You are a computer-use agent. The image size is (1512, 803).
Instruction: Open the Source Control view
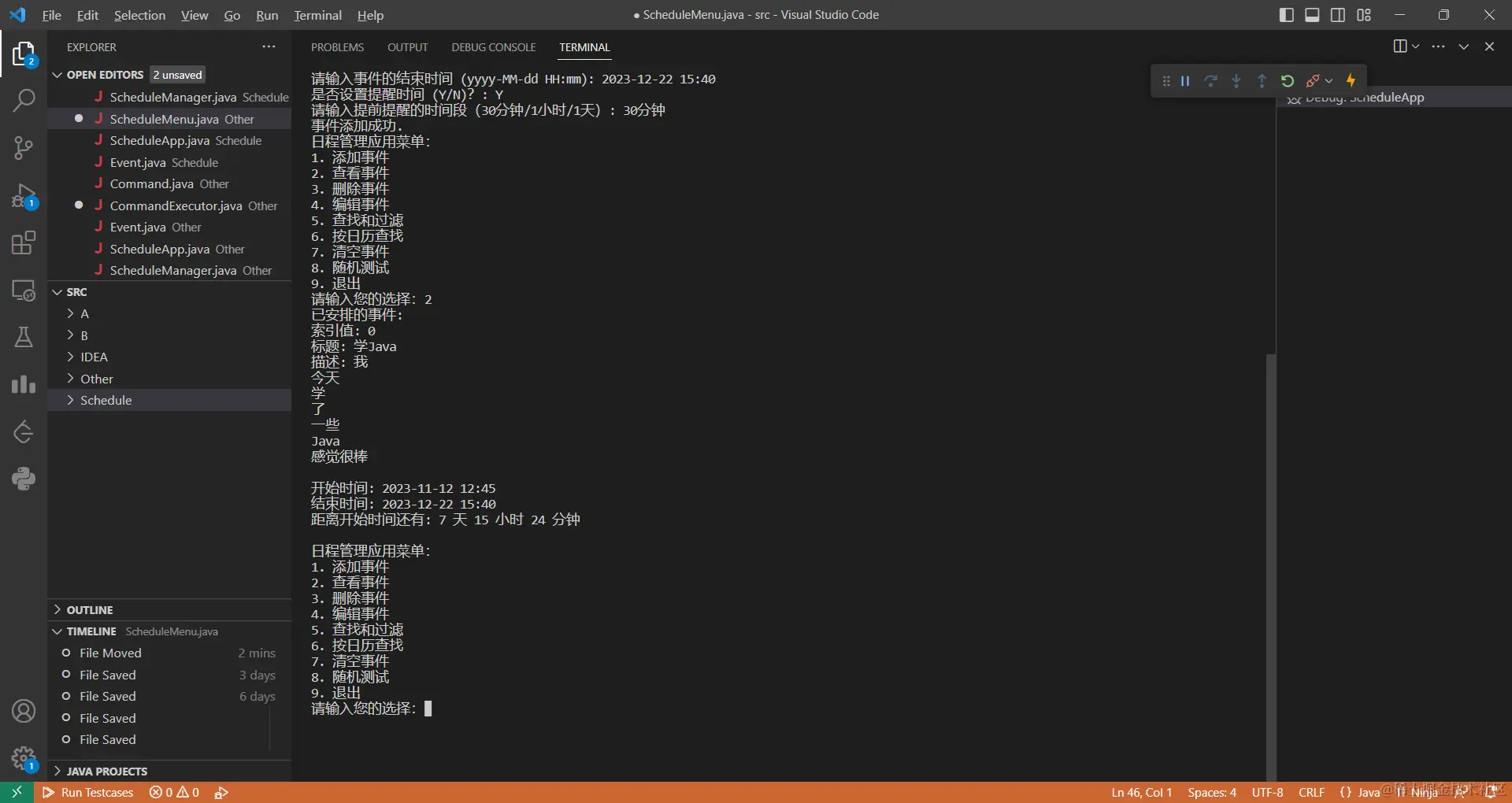(24, 147)
